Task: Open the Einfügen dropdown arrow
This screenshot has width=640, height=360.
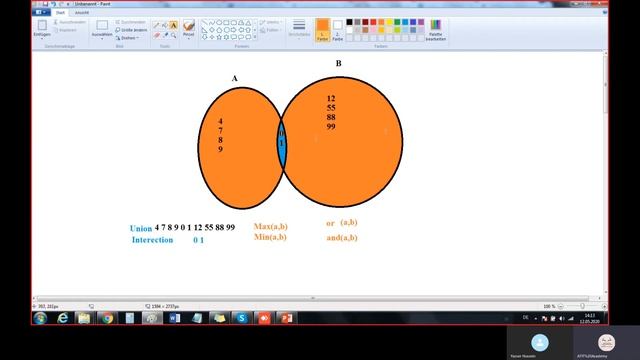Action: tap(42, 38)
